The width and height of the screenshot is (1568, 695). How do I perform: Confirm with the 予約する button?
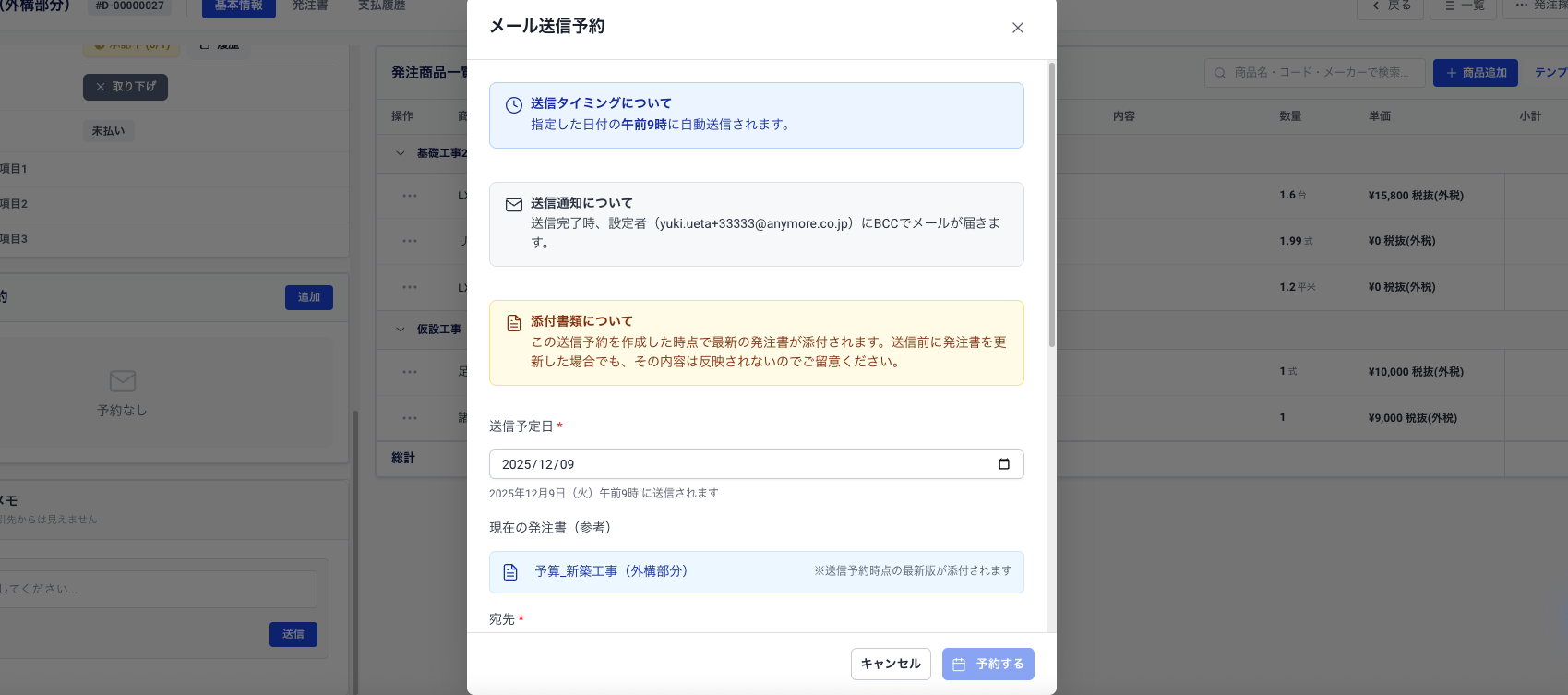coord(988,664)
